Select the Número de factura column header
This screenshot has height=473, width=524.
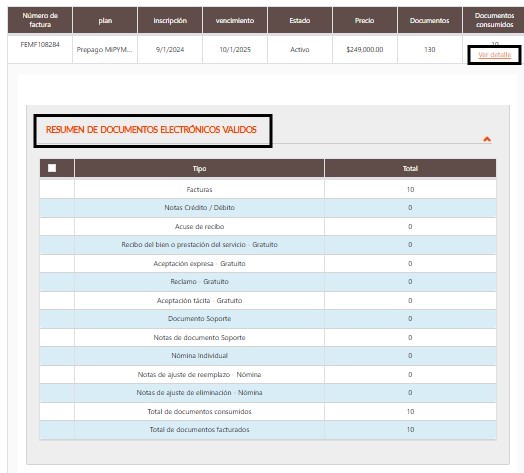tap(40, 20)
